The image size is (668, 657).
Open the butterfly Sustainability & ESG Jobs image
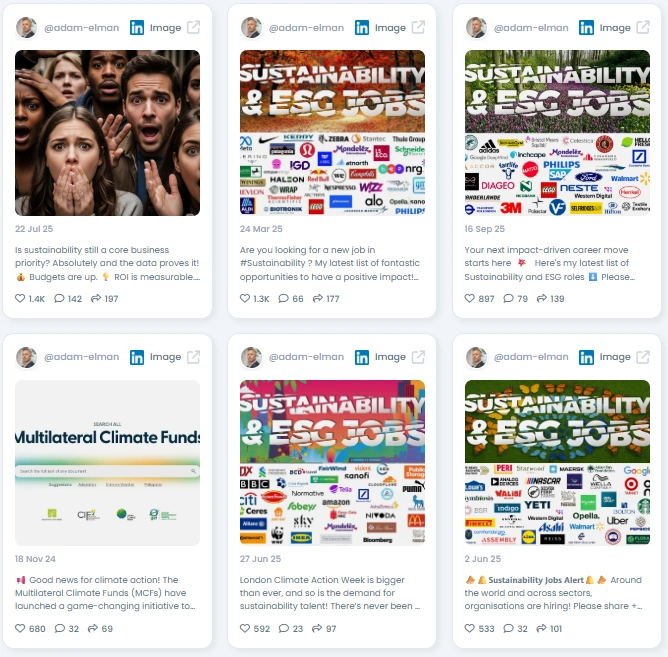click(x=557, y=463)
